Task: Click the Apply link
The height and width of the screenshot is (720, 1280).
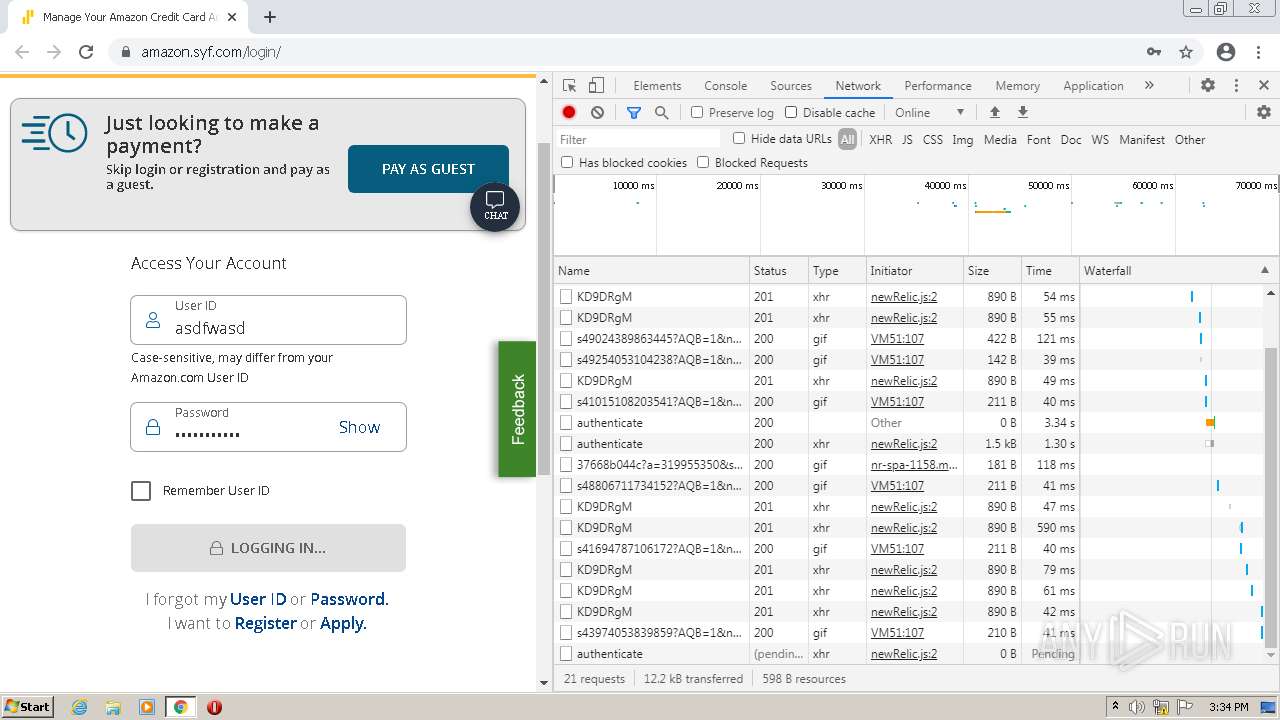Action: click(x=342, y=623)
